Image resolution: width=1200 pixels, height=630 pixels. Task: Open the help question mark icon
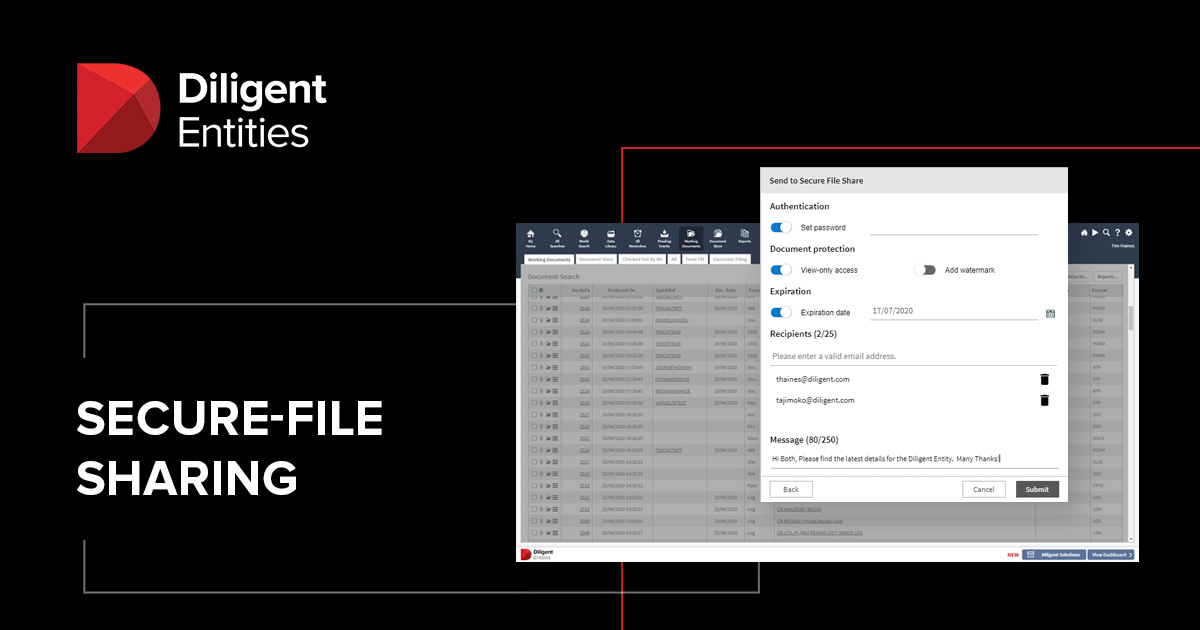click(x=1117, y=233)
